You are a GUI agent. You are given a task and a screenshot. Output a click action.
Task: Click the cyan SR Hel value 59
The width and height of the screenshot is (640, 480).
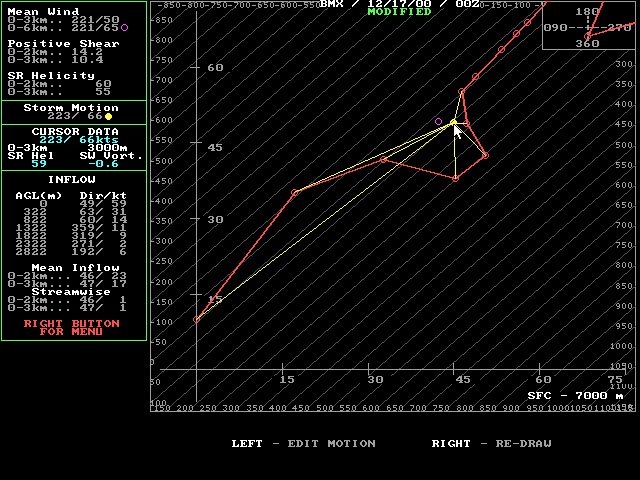pyautogui.click(x=39, y=164)
